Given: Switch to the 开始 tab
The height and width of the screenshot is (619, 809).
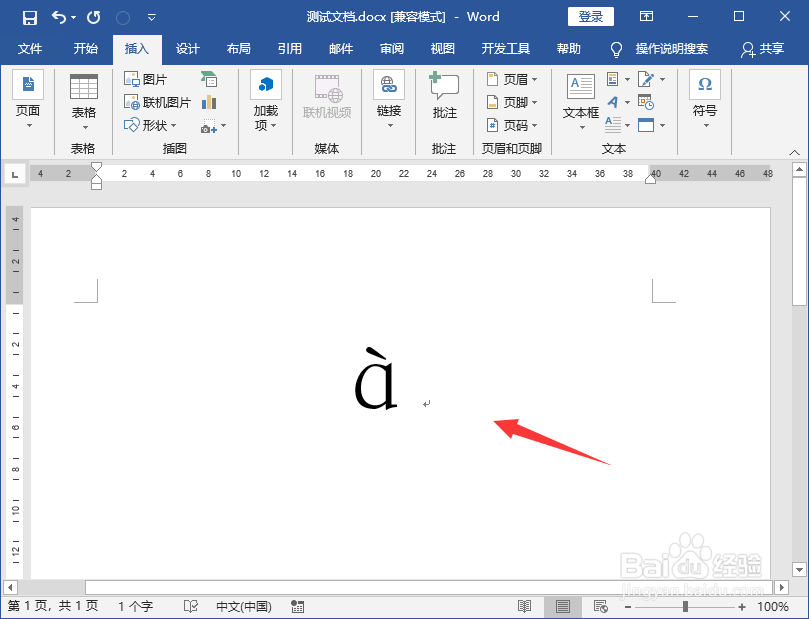Looking at the screenshot, I should click(86, 48).
